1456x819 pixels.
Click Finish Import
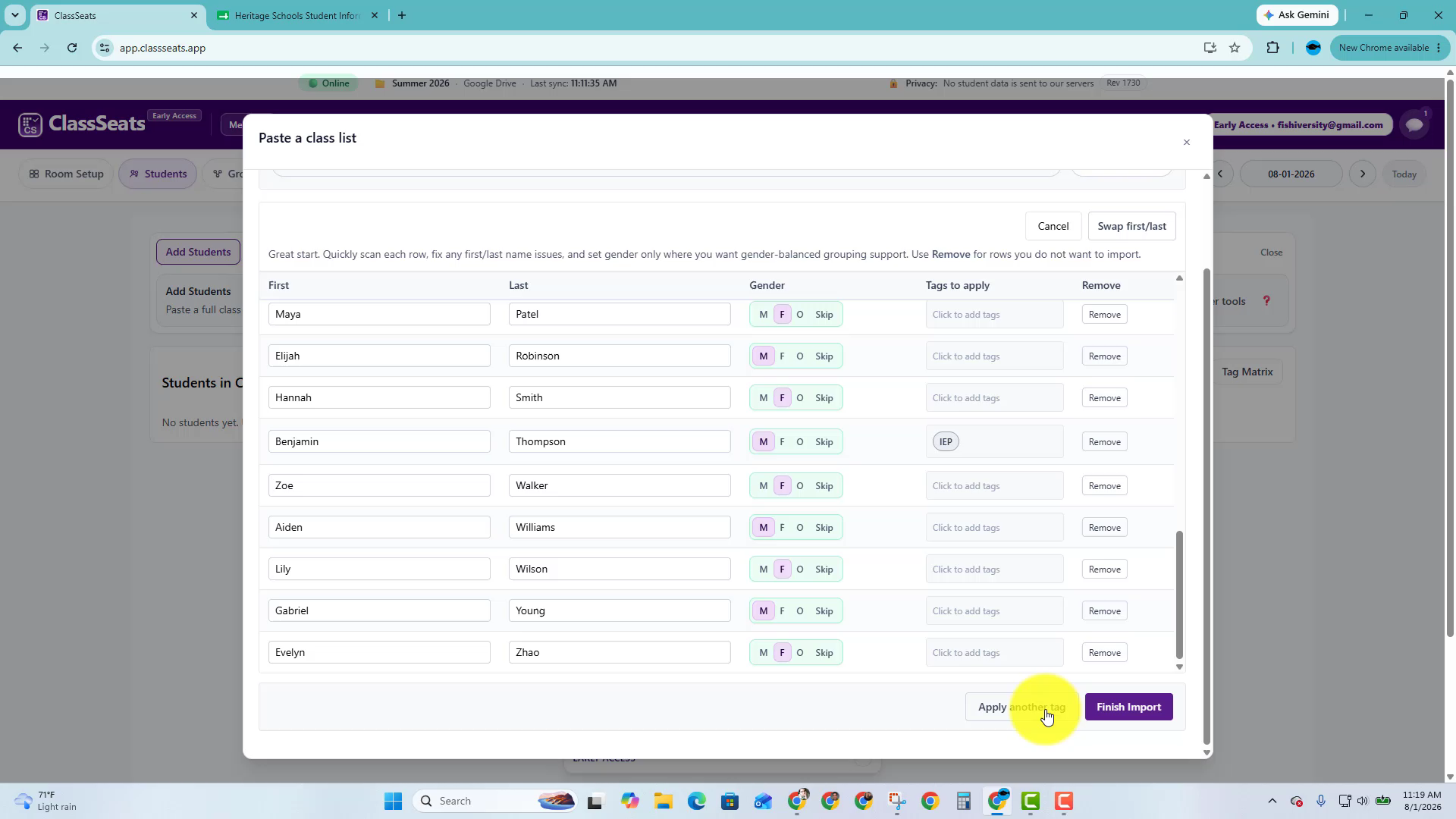click(x=1128, y=707)
